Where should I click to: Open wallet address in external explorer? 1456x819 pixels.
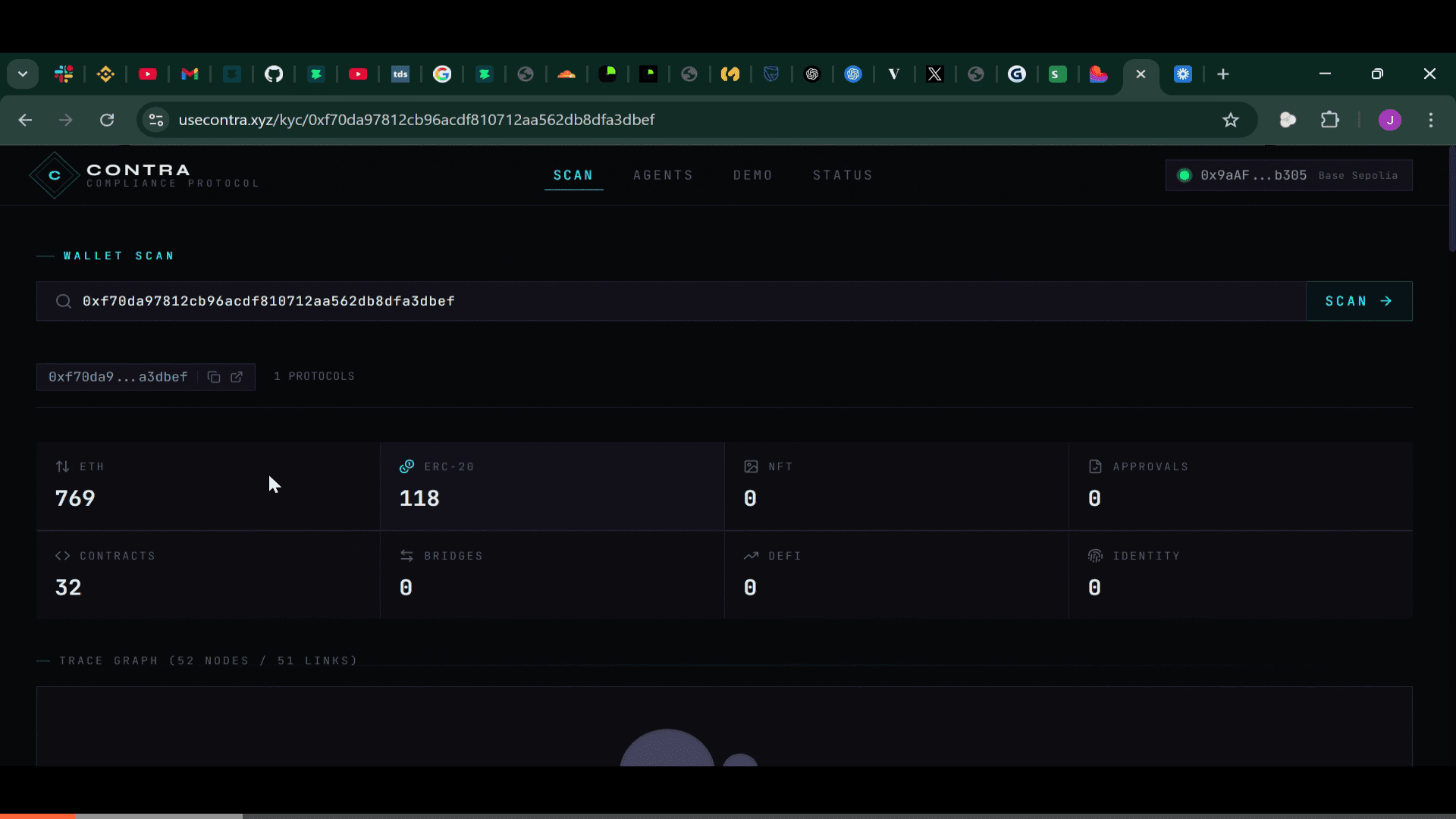(x=237, y=377)
